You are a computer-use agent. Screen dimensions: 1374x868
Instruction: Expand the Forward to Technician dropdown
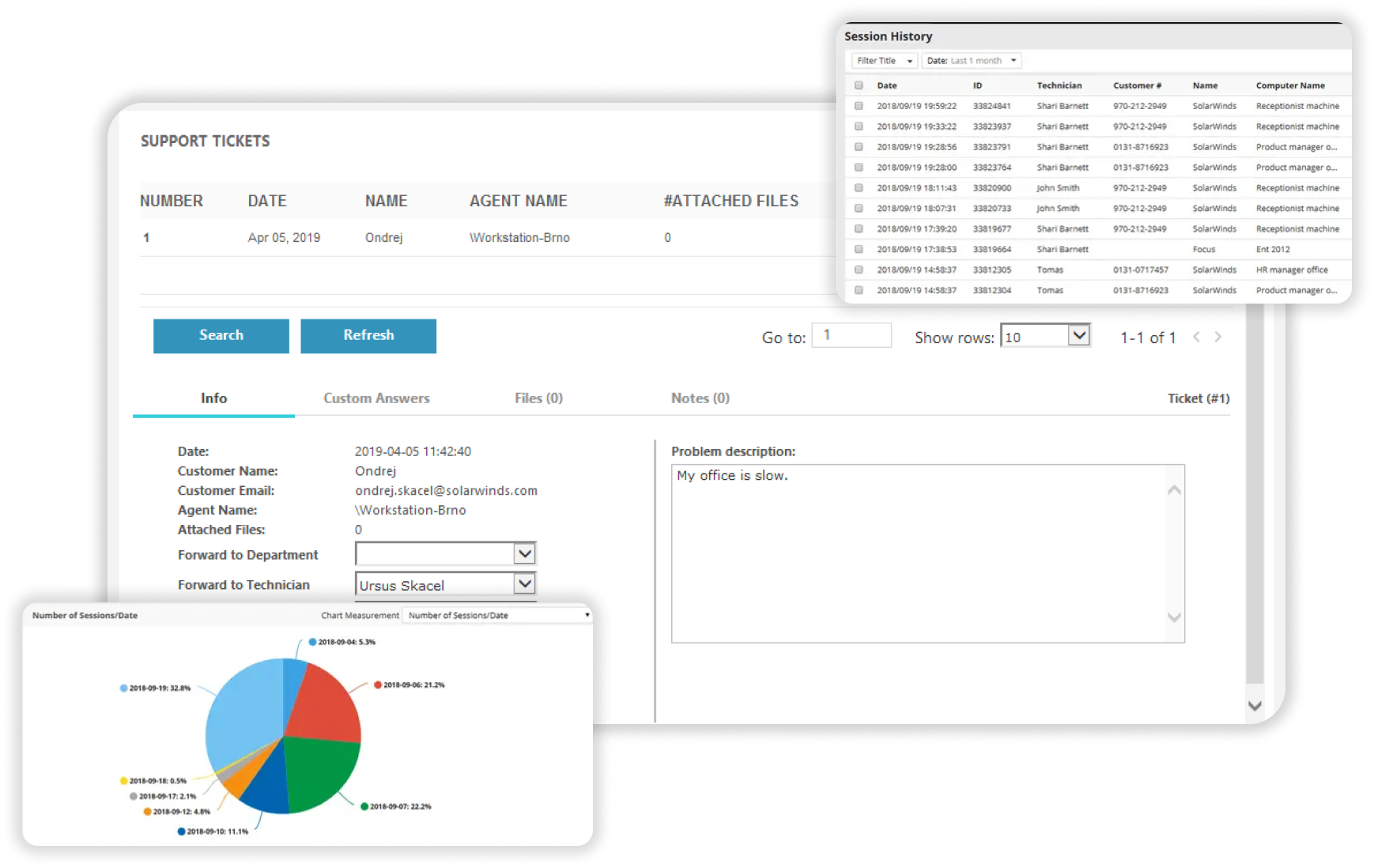(524, 583)
